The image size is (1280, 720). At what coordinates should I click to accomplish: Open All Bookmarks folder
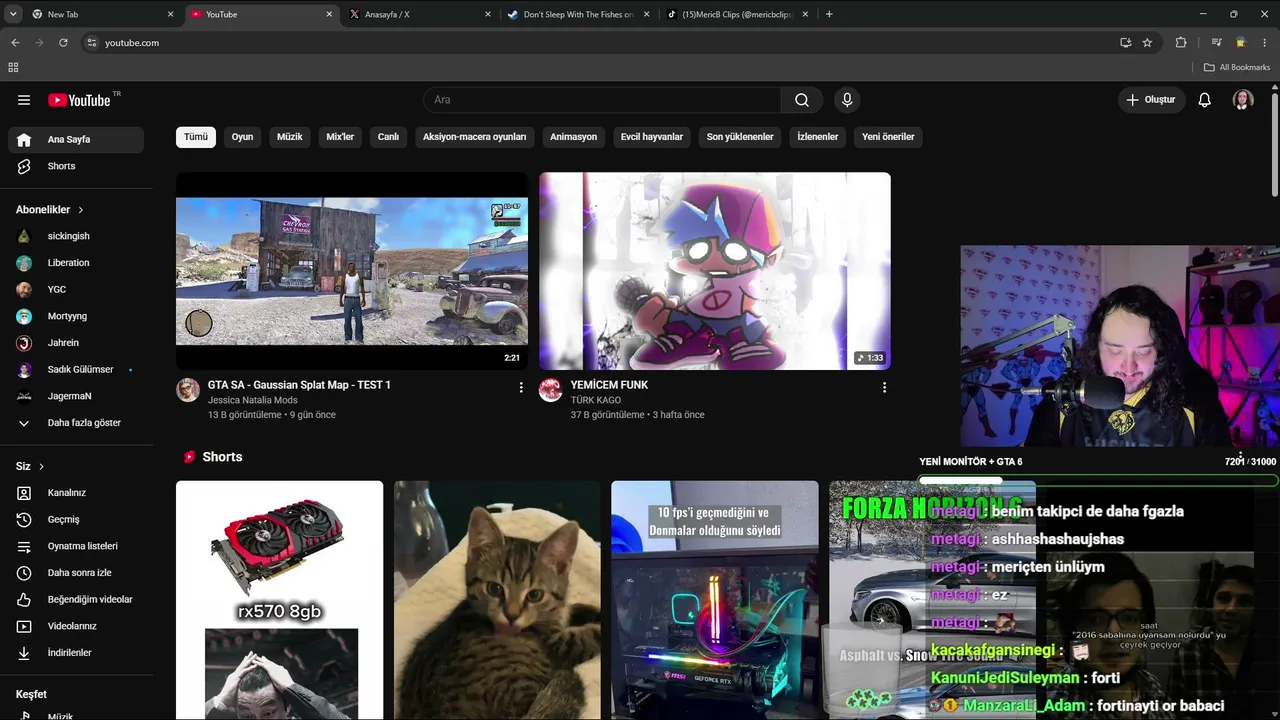tap(1237, 67)
